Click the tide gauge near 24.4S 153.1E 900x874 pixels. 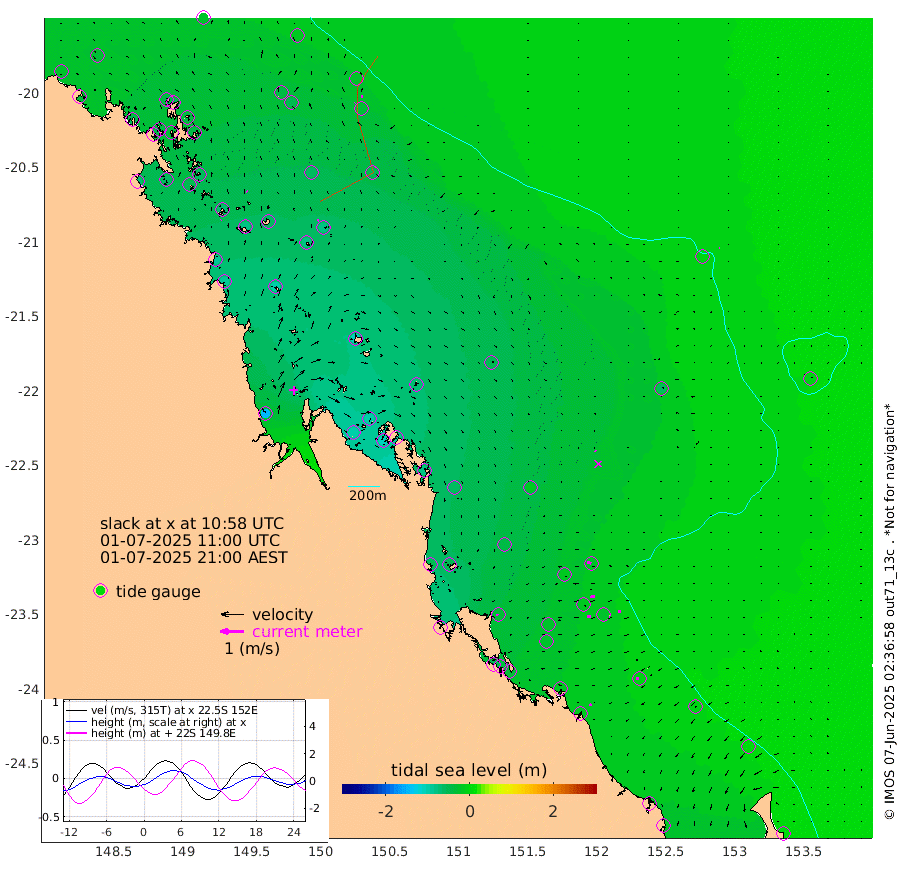748,746
